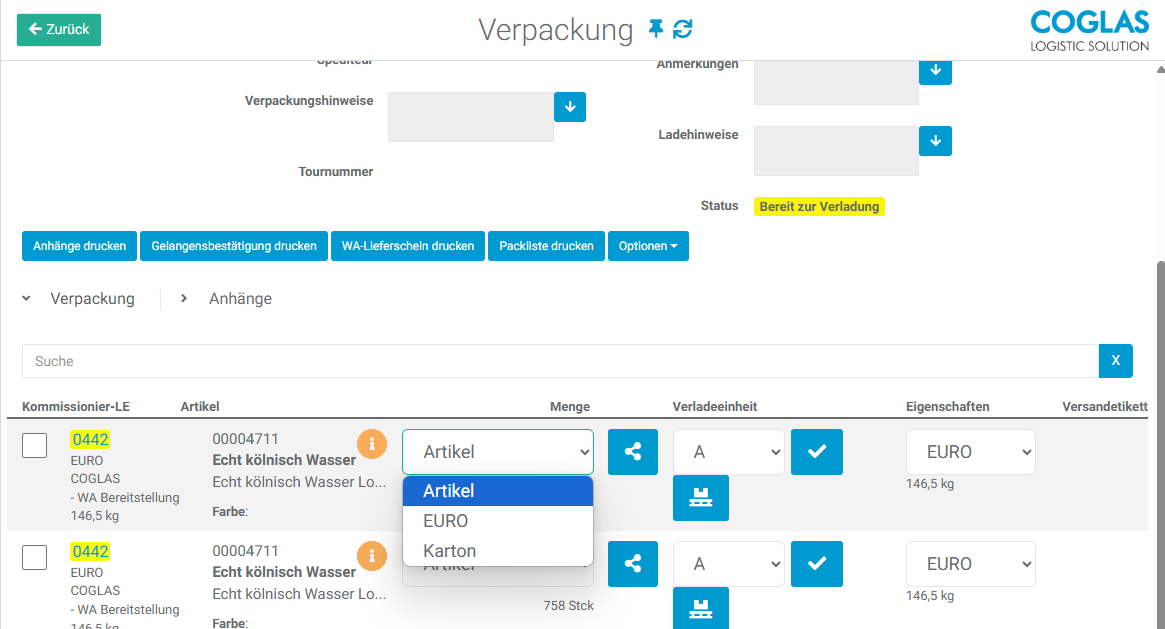
Task: Click the share icon in first row
Action: (x=633, y=452)
